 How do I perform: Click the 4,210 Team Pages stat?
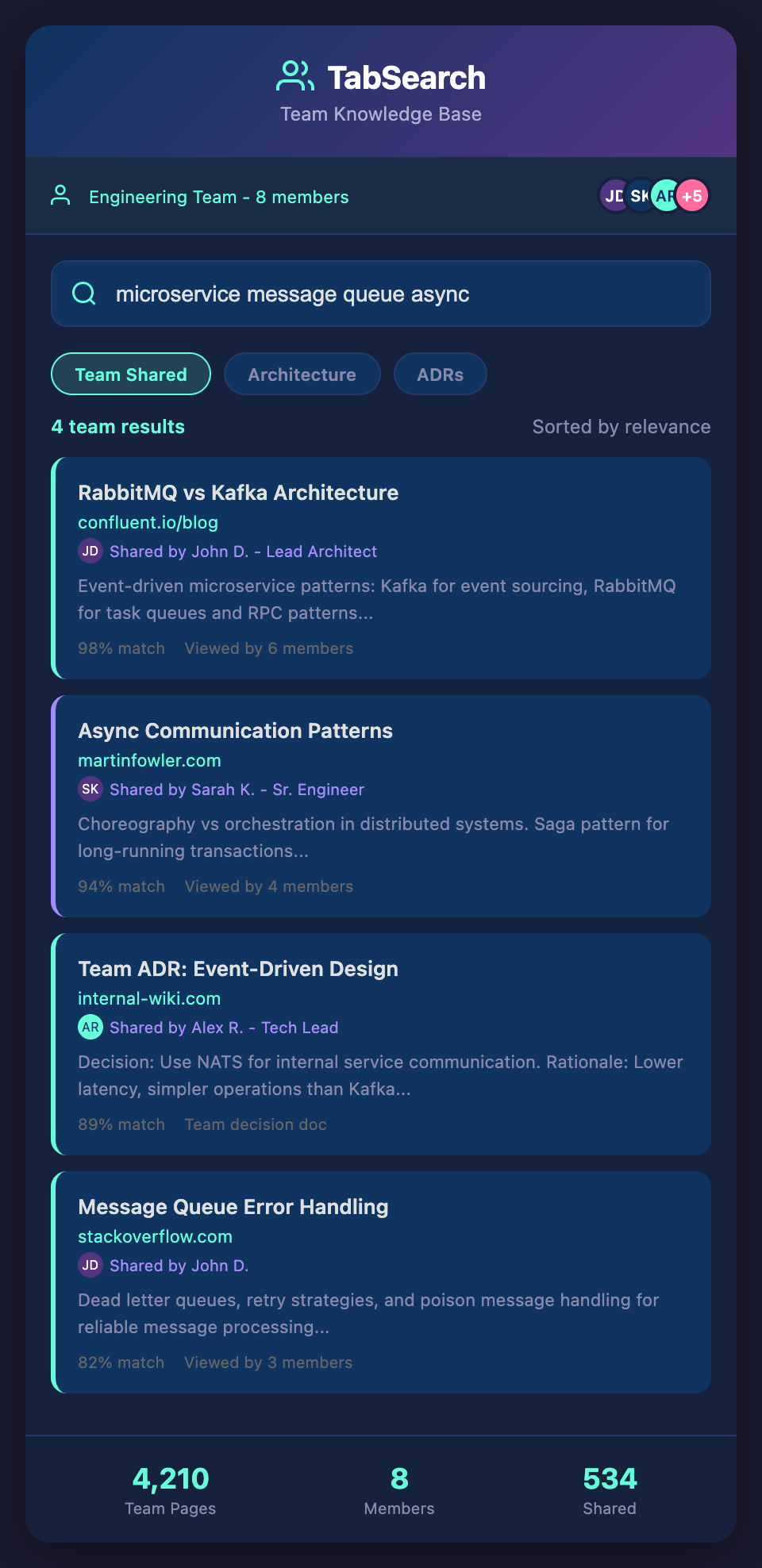point(171,1489)
